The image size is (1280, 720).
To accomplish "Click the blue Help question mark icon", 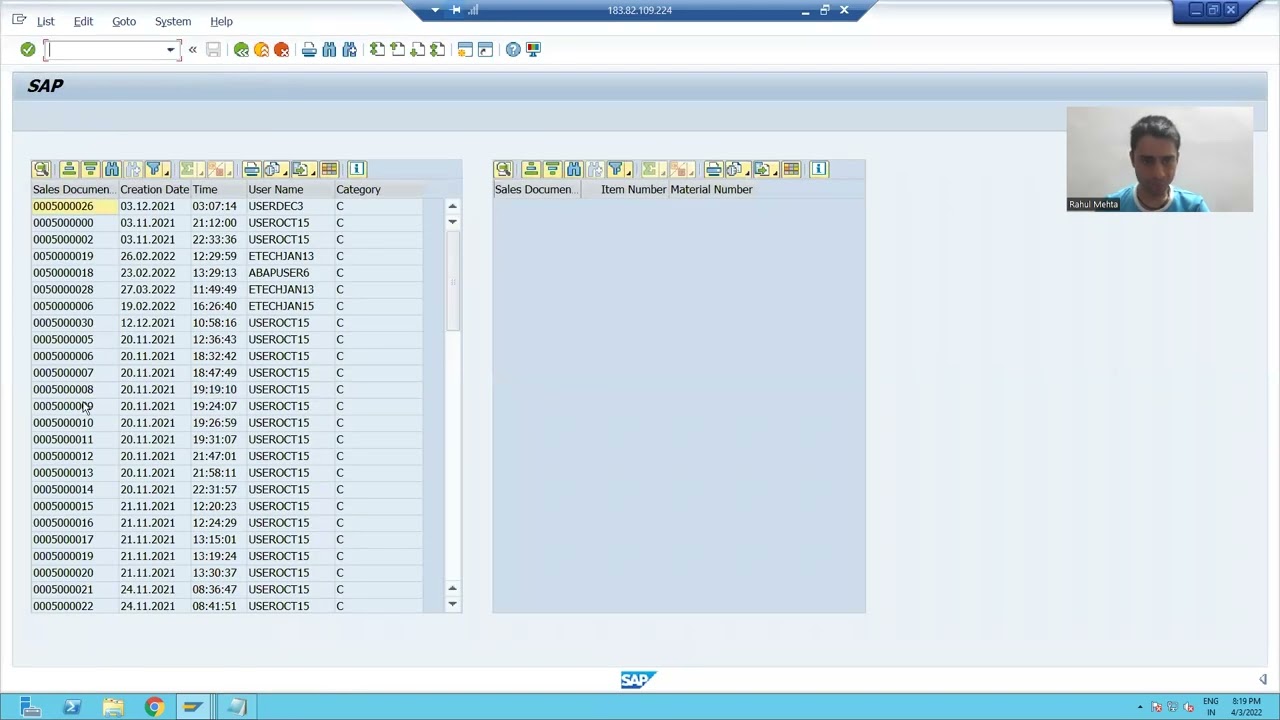I will coord(513,49).
